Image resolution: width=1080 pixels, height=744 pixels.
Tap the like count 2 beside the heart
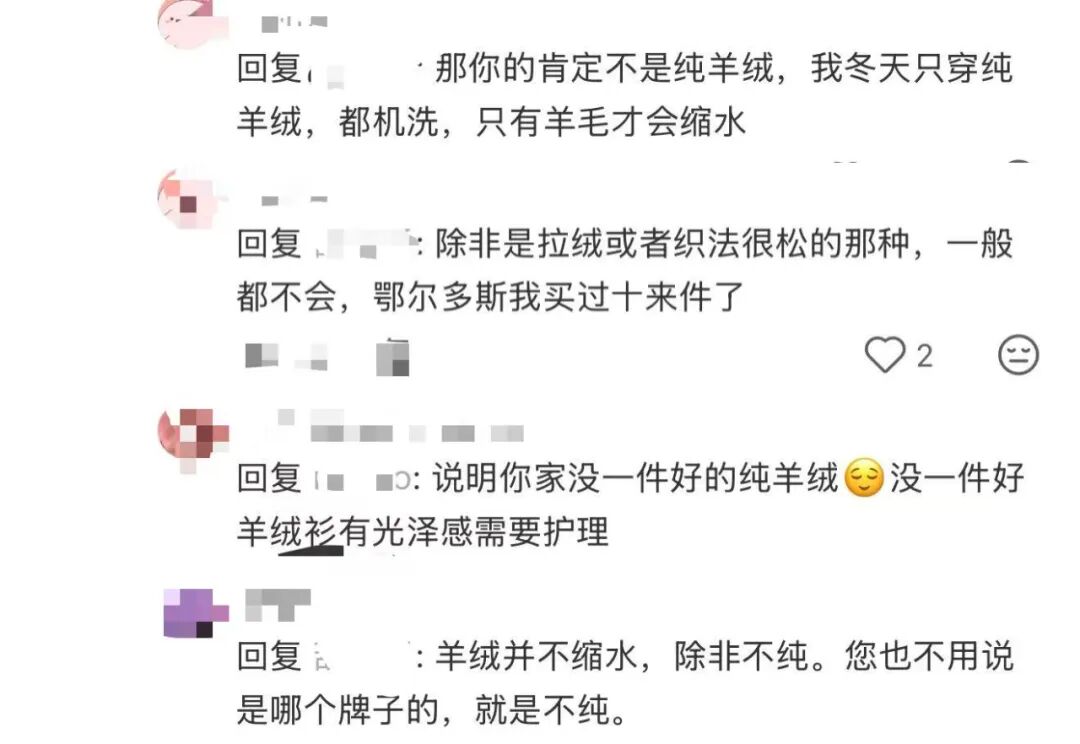924,356
